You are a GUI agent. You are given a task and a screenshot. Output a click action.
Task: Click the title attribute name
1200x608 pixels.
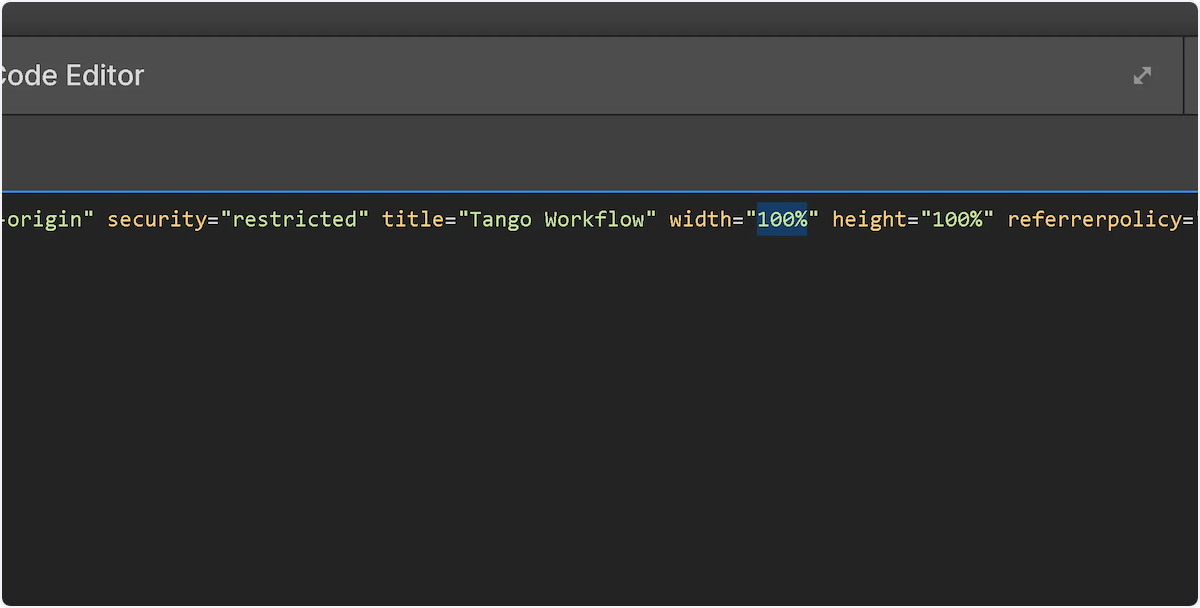(413, 219)
